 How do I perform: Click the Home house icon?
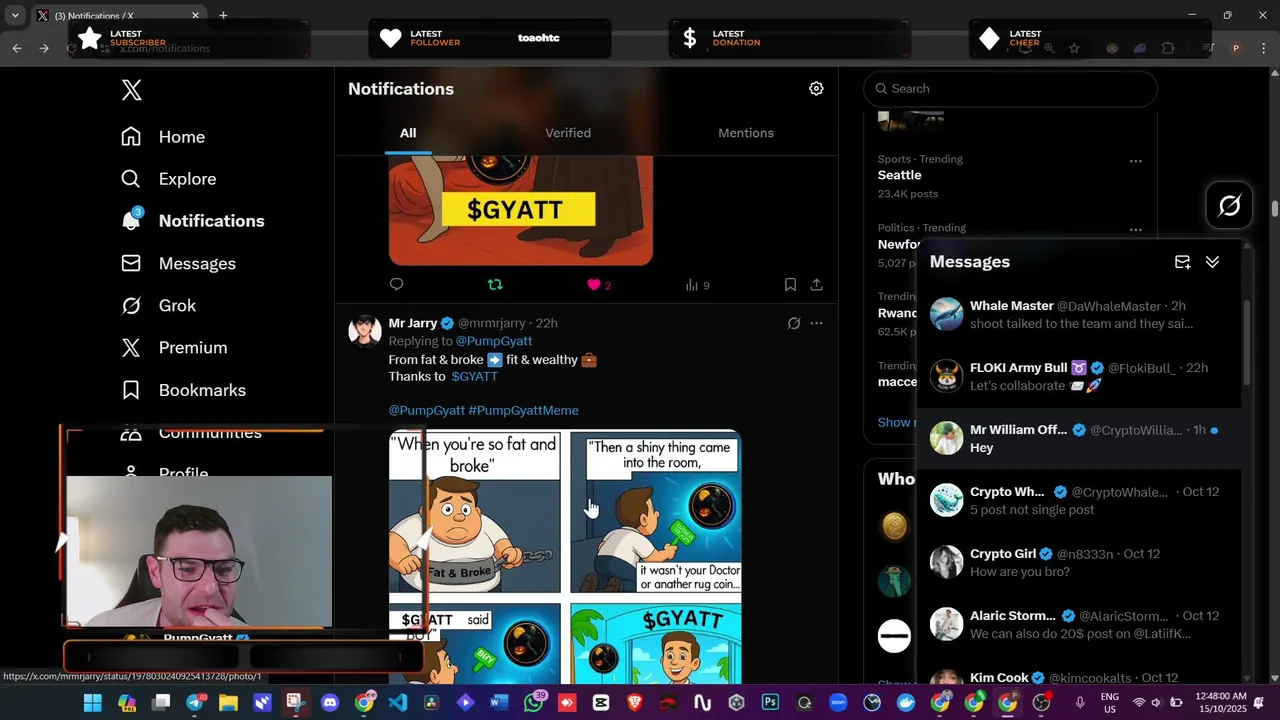pos(131,136)
